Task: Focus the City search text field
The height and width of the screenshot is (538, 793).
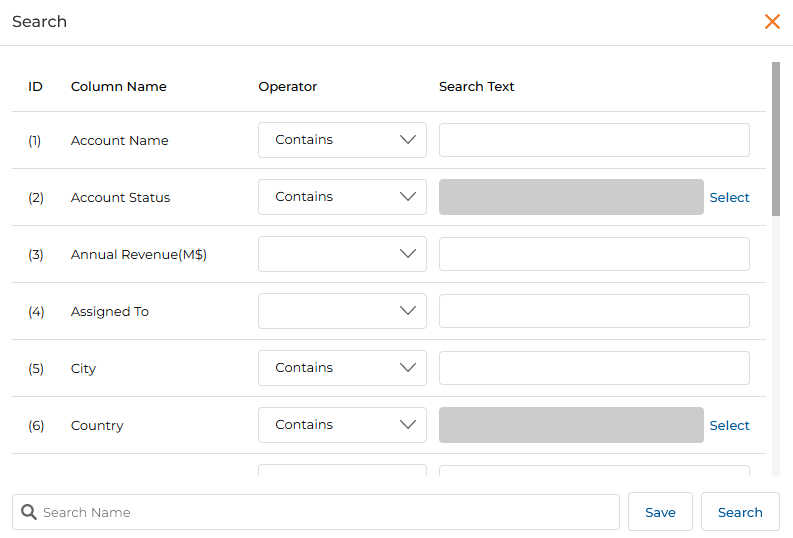Action: point(594,368)
